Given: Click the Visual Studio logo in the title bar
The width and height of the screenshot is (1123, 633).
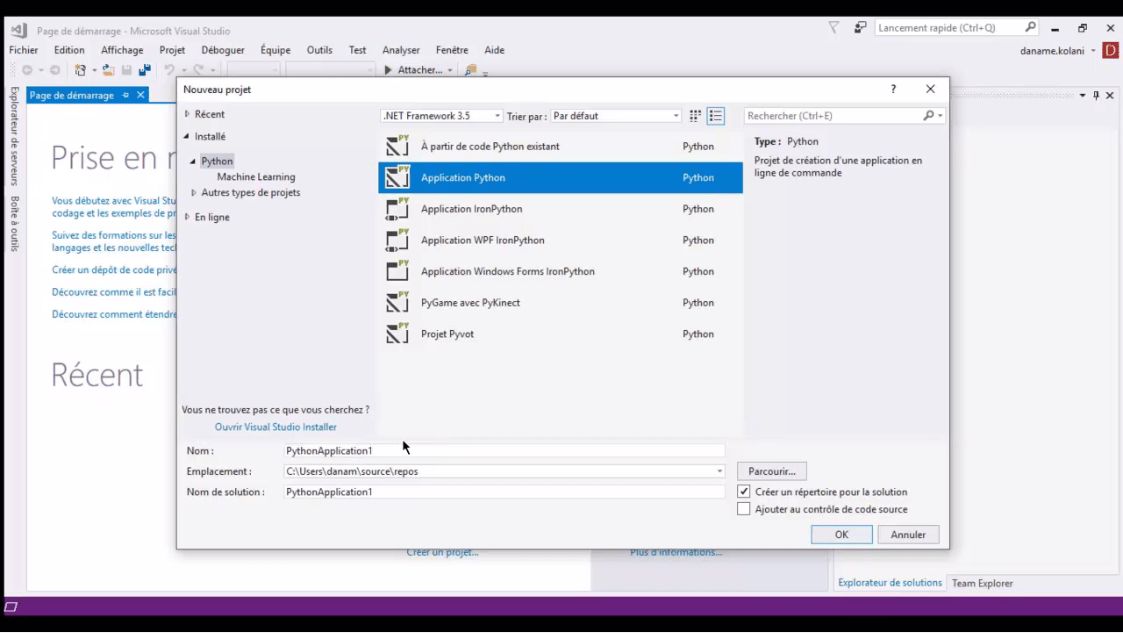Looking at the screenshot, I should [x=19, y=30].
